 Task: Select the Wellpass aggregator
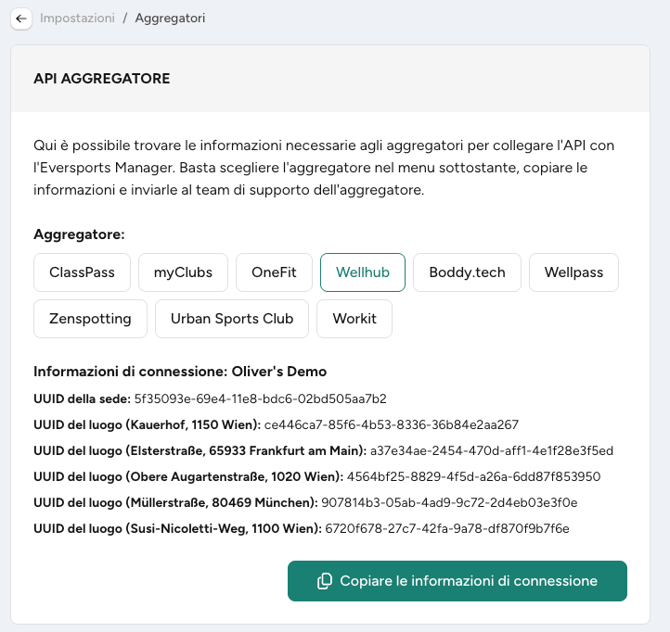point(574,273)
